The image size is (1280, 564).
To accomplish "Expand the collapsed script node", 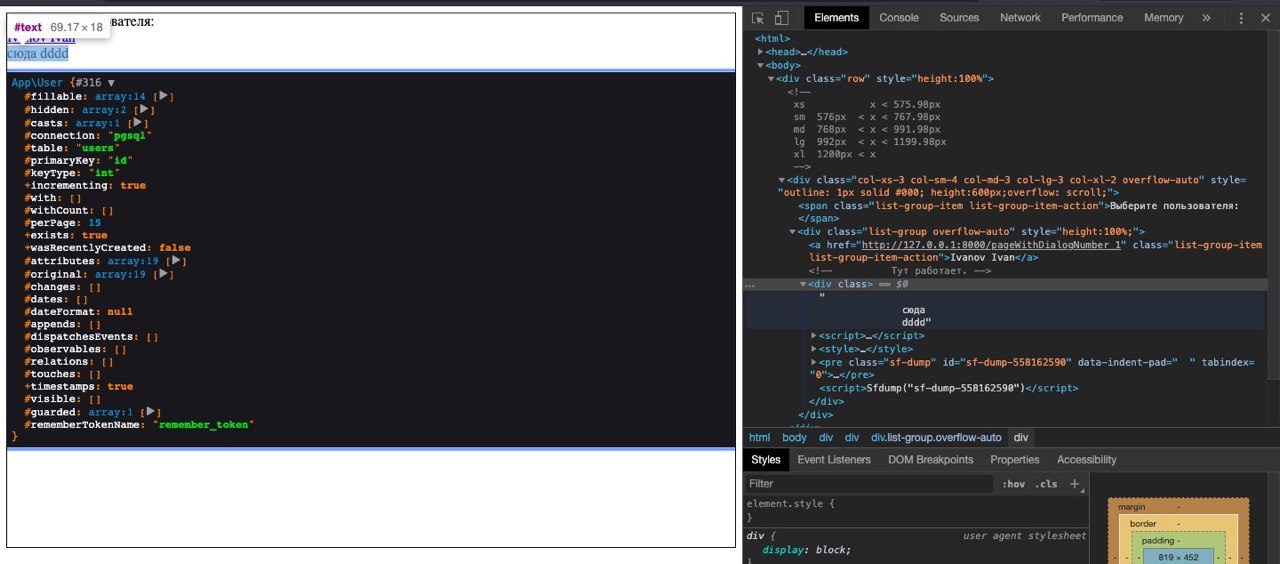I will pos(814,336).
